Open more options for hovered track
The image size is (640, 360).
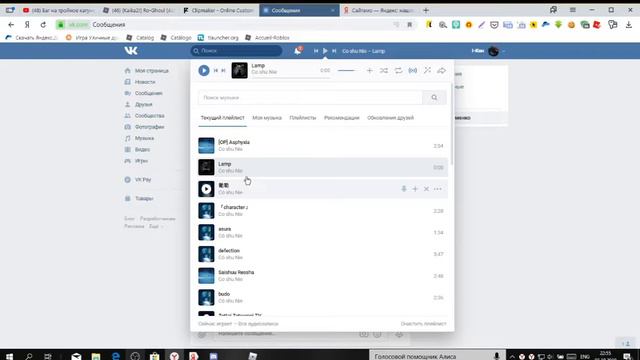(438, 189)
